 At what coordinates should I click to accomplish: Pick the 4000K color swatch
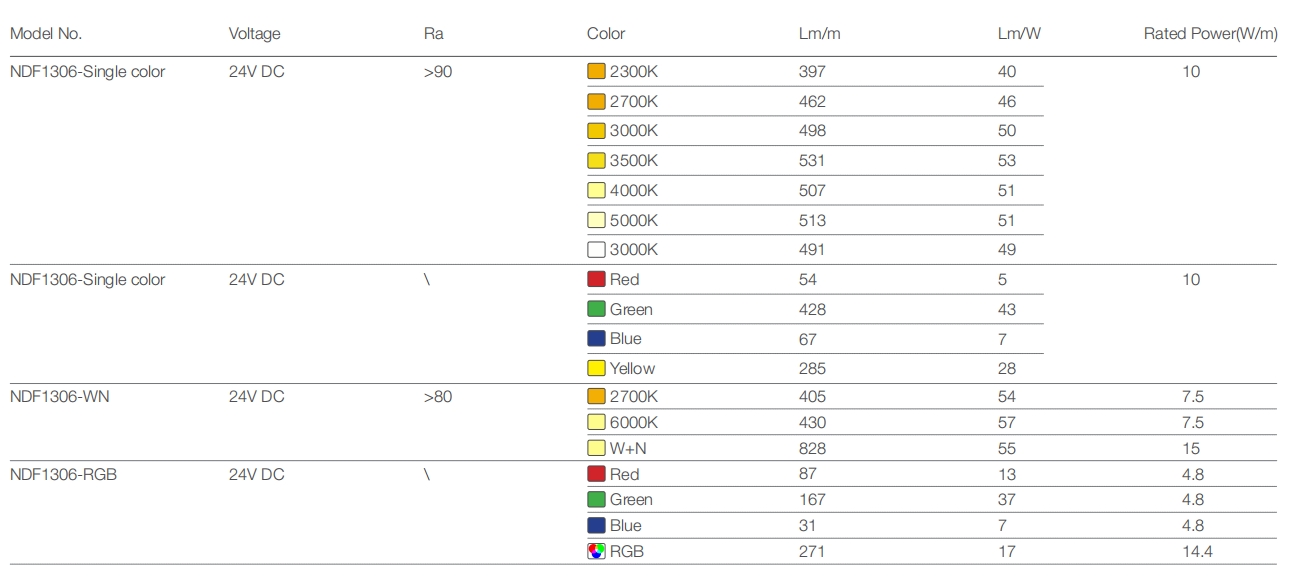(x=596, y=191)
